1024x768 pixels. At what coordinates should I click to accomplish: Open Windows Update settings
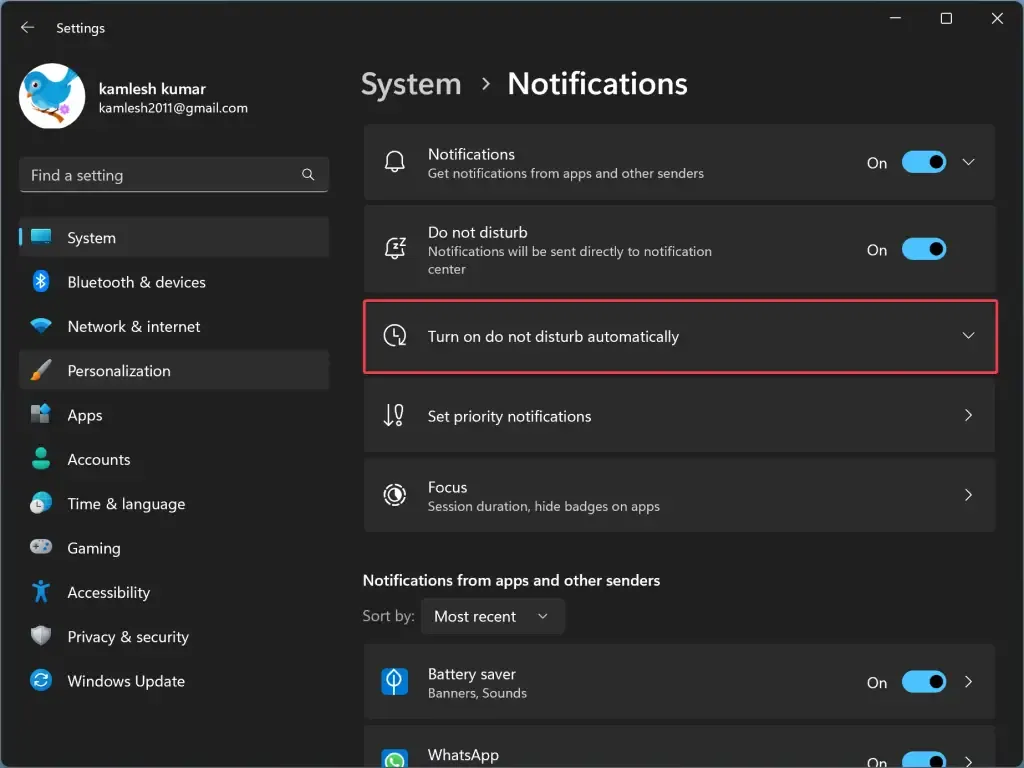(x=174, y=681)
